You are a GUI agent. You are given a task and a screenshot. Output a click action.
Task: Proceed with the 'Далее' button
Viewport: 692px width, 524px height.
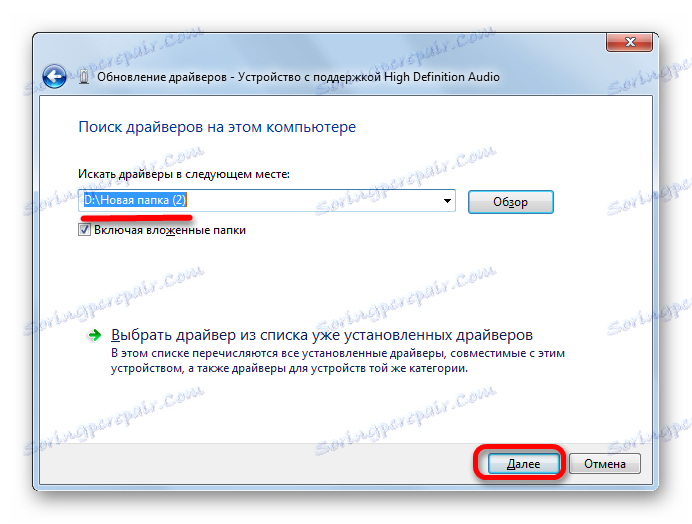[x=523, y=464]
